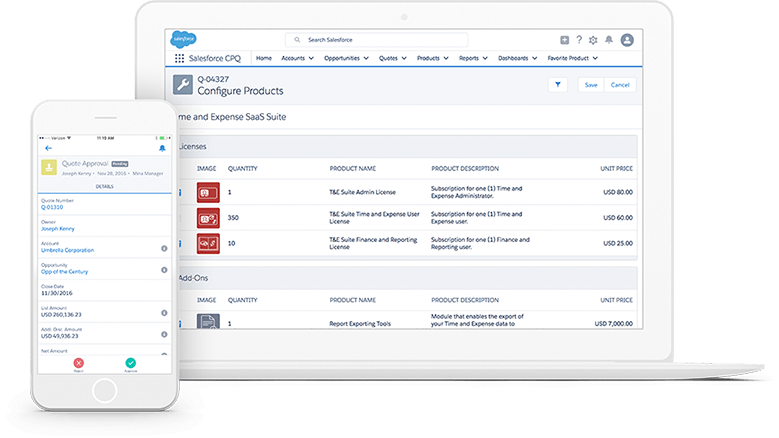Click the USD 80.00 unit price
Image resolution: width=779 pixels, height=438 pixels.
coord(618,192)
